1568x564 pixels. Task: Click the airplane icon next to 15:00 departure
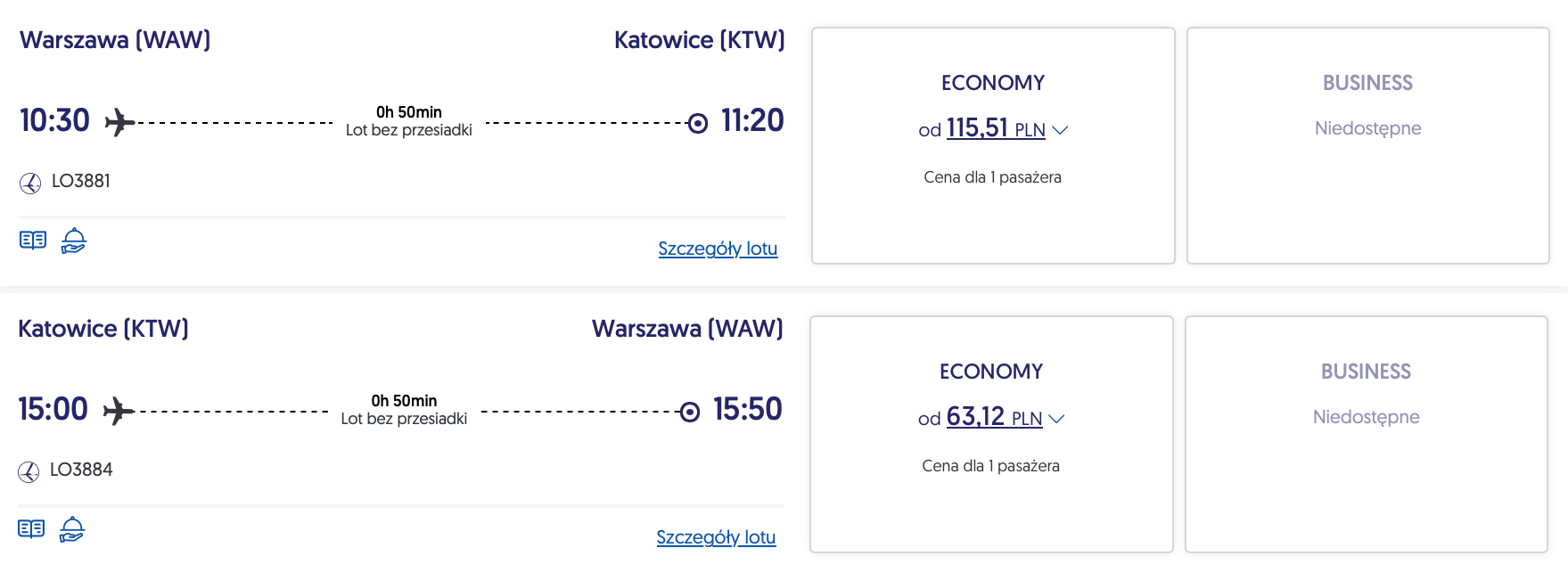tap(118, 411)
